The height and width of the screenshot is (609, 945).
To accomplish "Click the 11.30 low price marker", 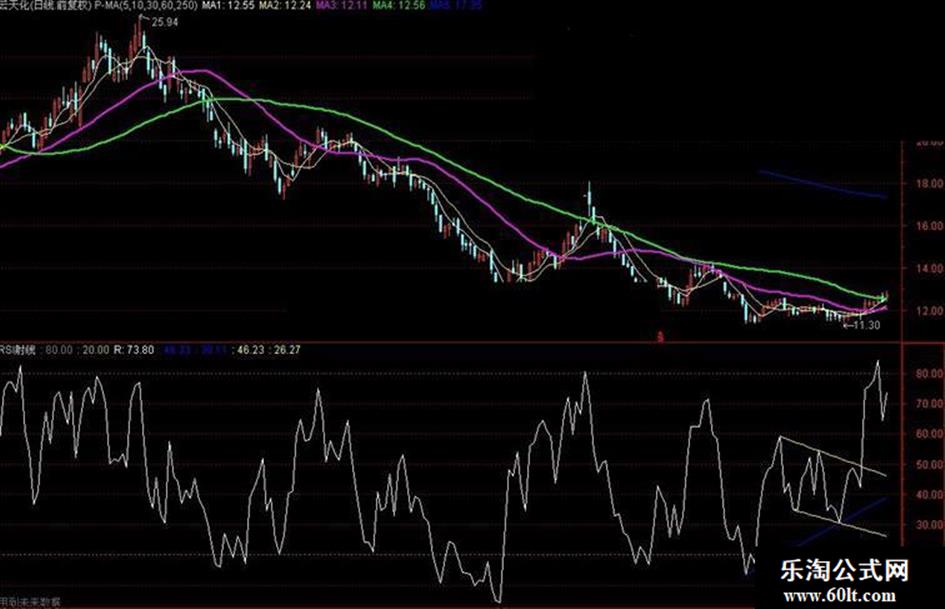I will coord(866,324).
